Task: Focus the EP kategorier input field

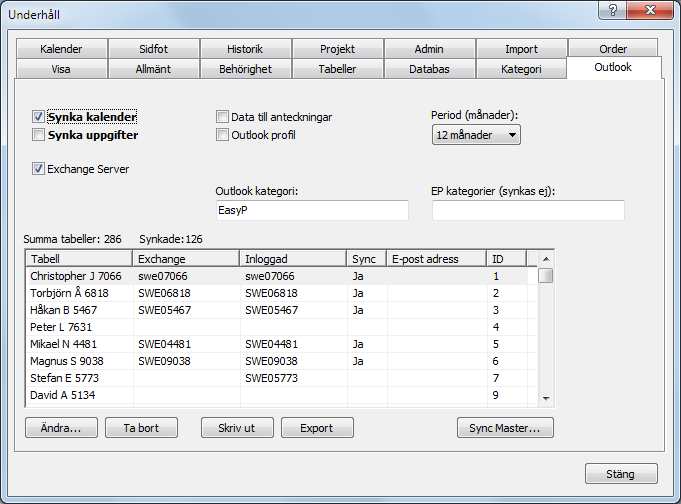Action: click(x=528, y=210)
